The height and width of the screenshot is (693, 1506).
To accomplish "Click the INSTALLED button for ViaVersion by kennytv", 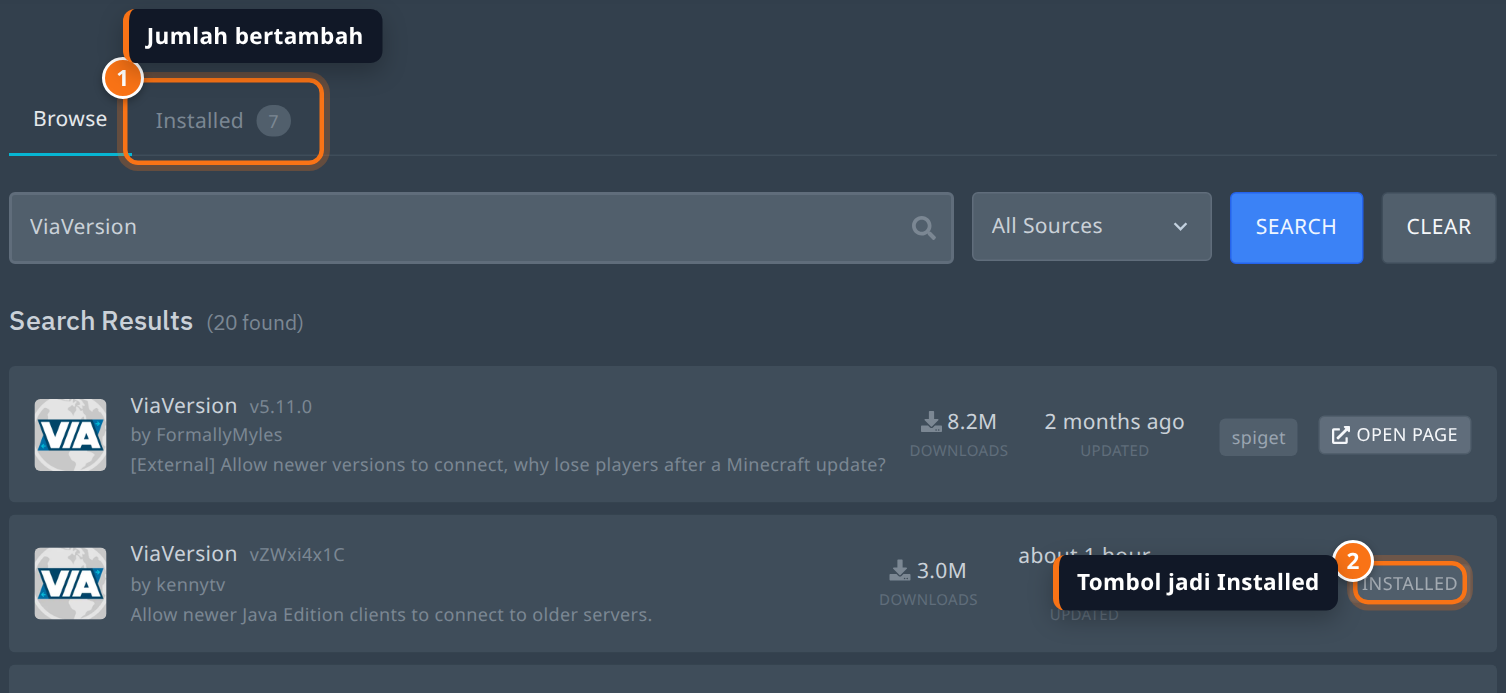I will tap(1410, 583).
